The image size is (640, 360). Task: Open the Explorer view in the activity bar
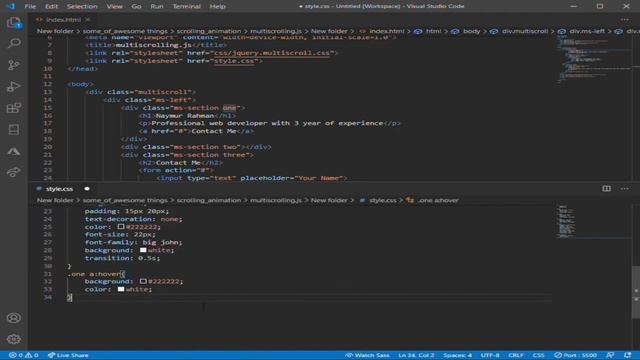coord(13,22)
